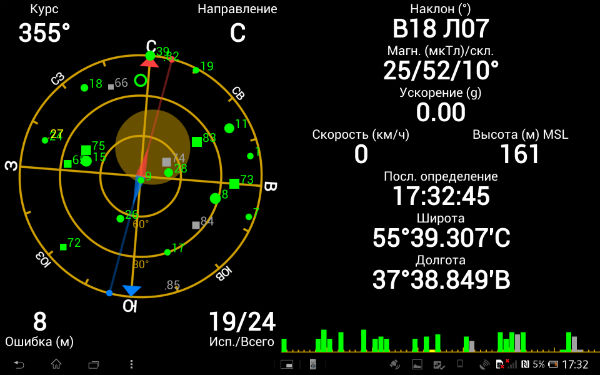
Task: Tap the small-window app icon in system bar
Action: point(287,365)
